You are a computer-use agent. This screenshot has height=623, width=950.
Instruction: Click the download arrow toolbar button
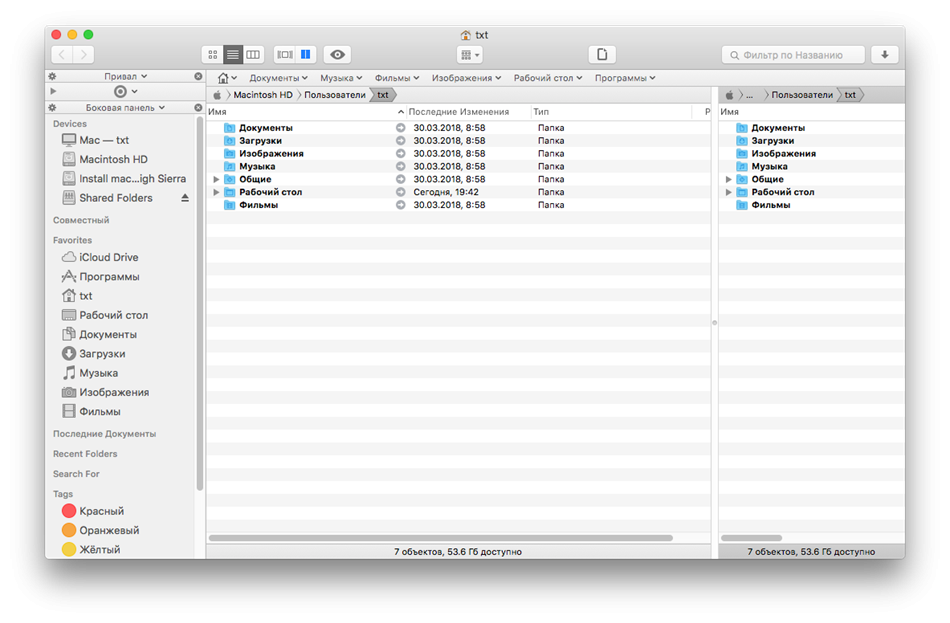(x=885, y=55)
